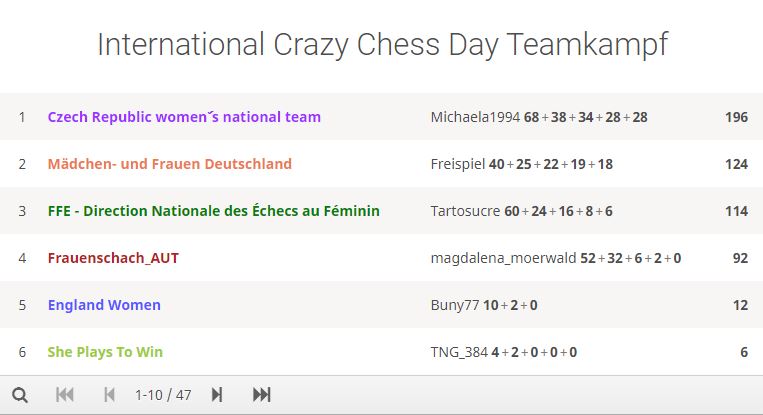Jump to last page of standings
Image resolution: width=763 pixels, height=415 pixels.
261,395
